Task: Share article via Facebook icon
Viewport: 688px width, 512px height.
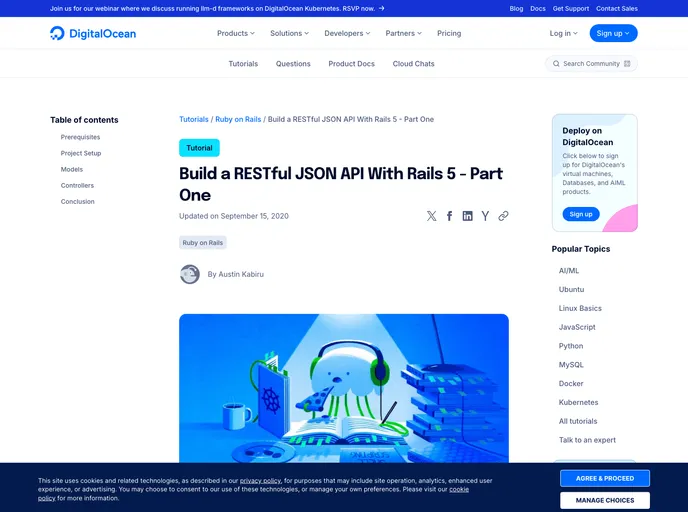Action: click(x=449, y=216)
